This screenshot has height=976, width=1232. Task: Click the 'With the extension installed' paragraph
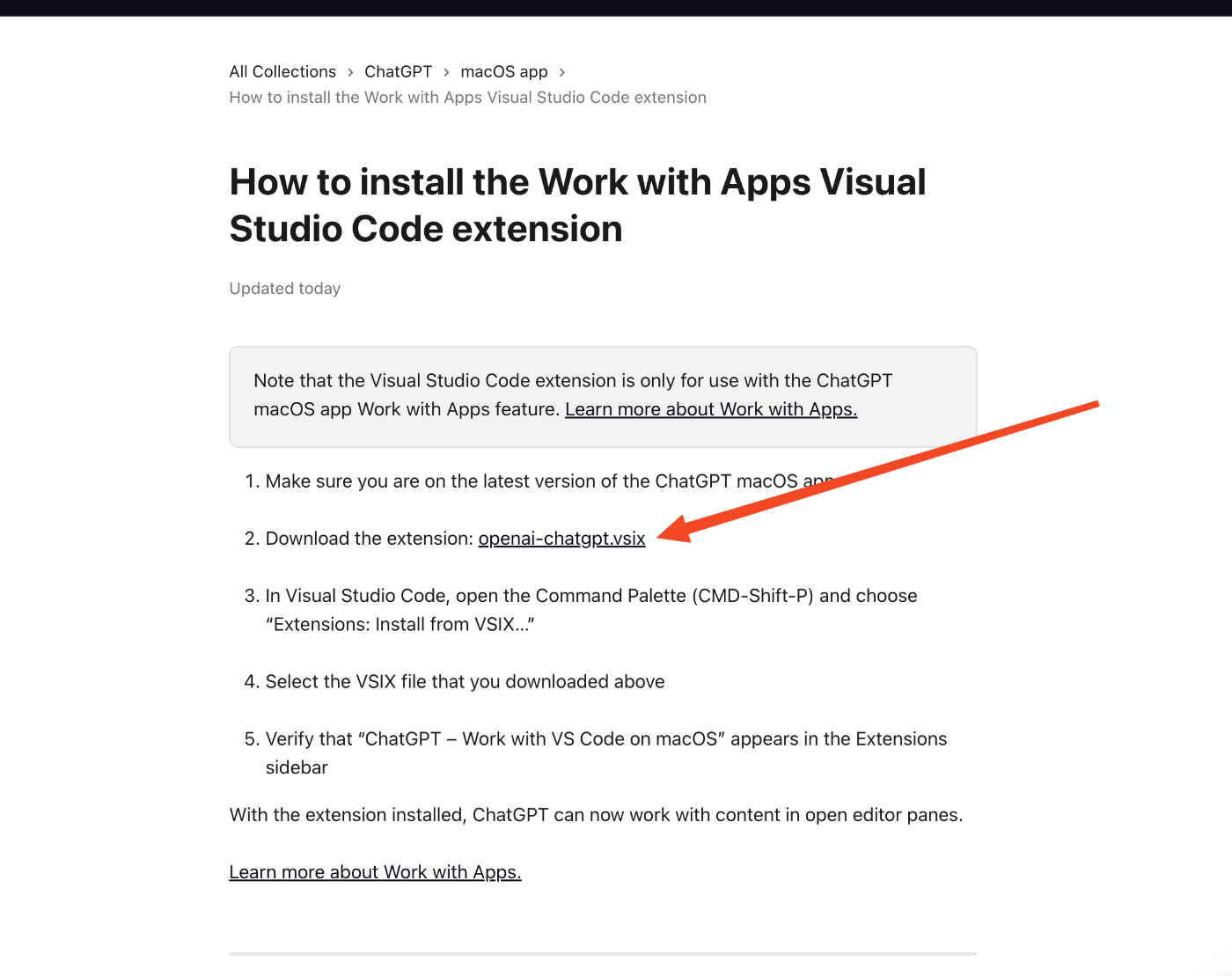click(596, 815)
